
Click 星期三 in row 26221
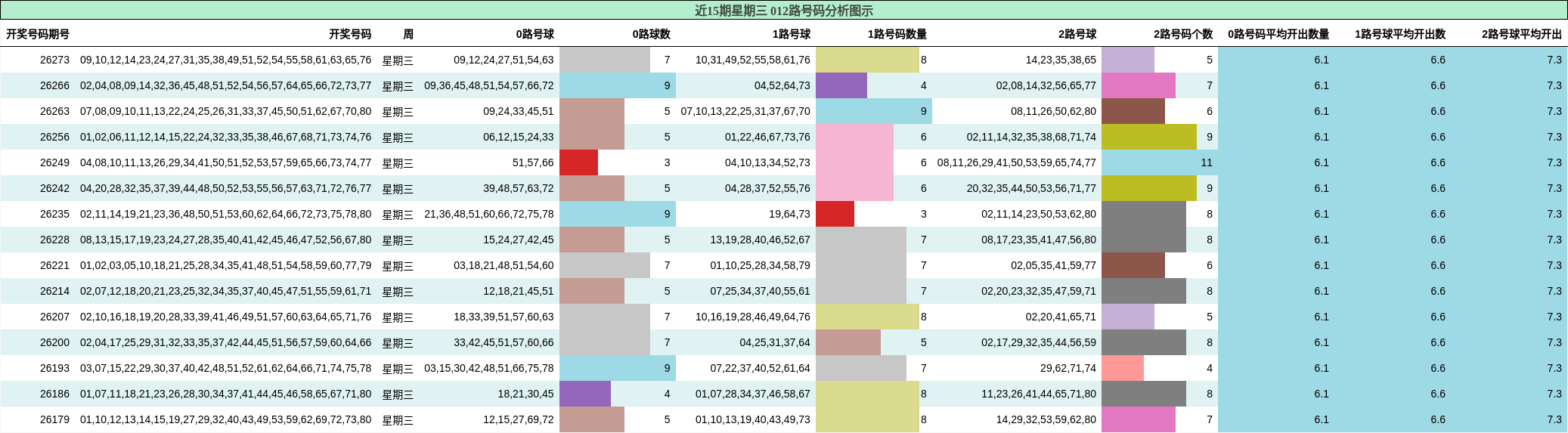point(398,266)
